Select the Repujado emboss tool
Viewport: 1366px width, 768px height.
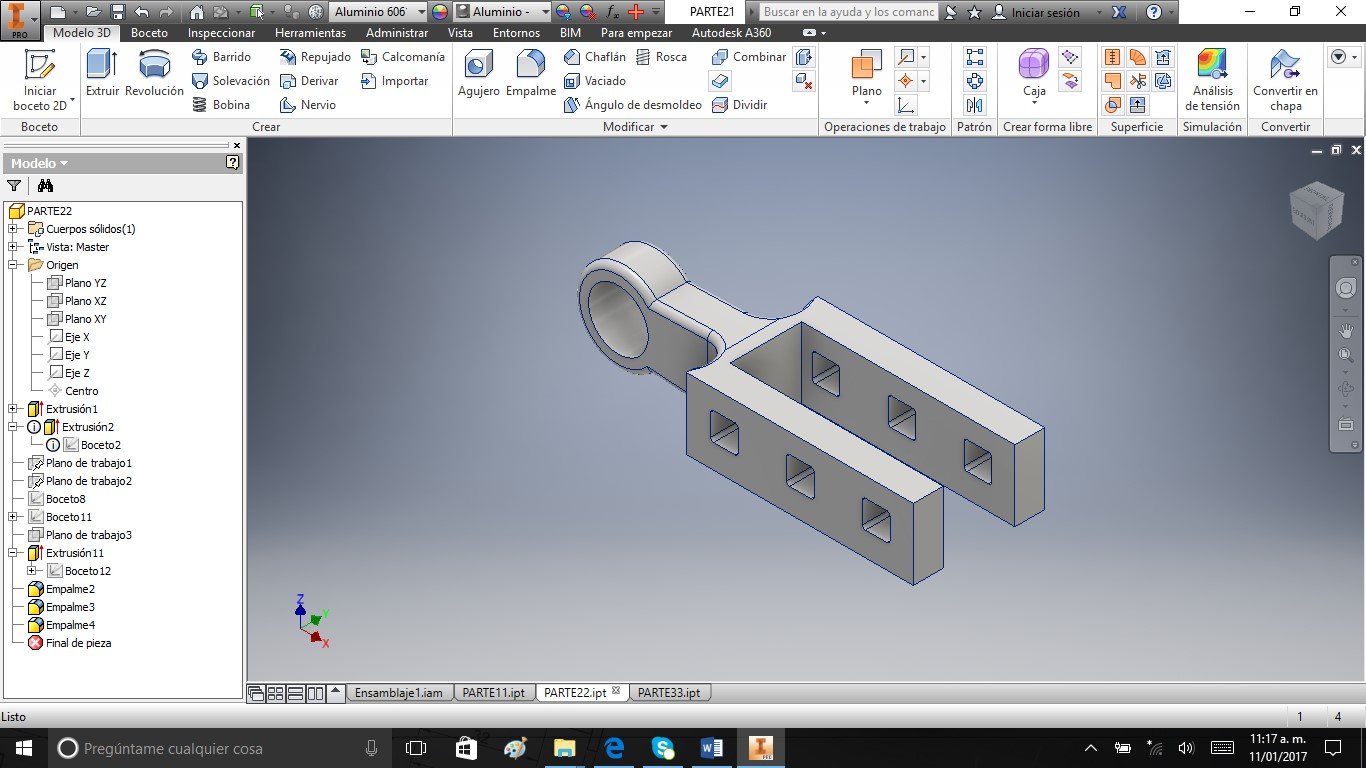coord(315,57)
